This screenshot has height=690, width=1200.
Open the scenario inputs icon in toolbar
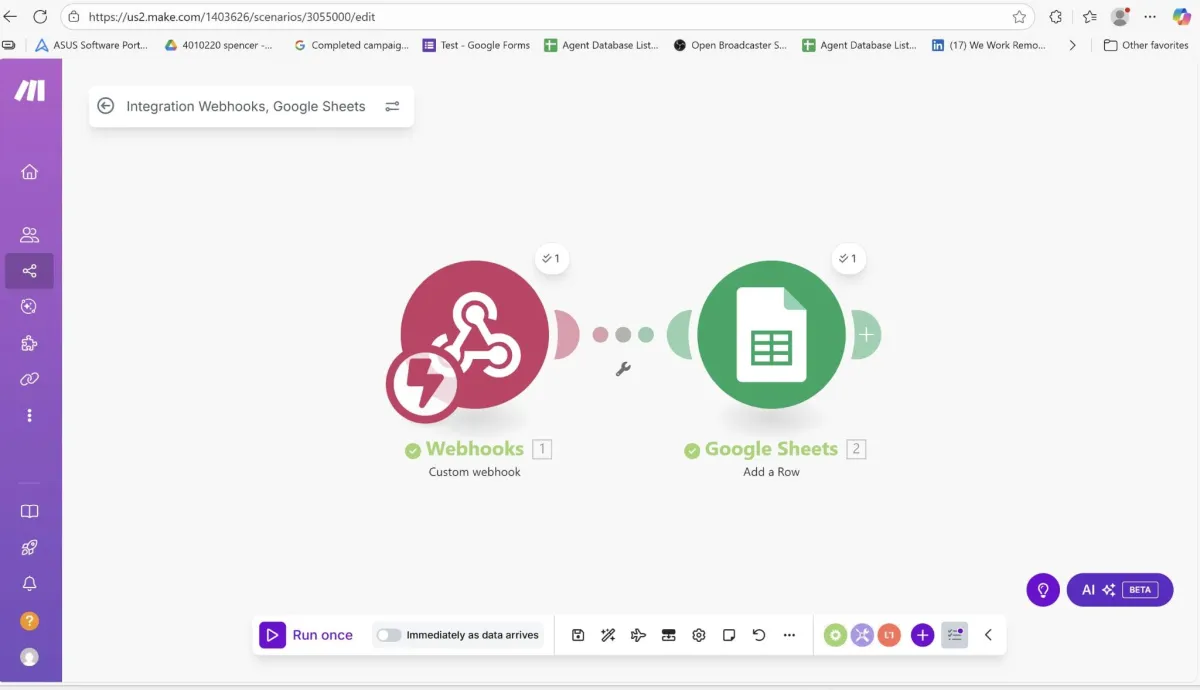(x=669, y=635)
